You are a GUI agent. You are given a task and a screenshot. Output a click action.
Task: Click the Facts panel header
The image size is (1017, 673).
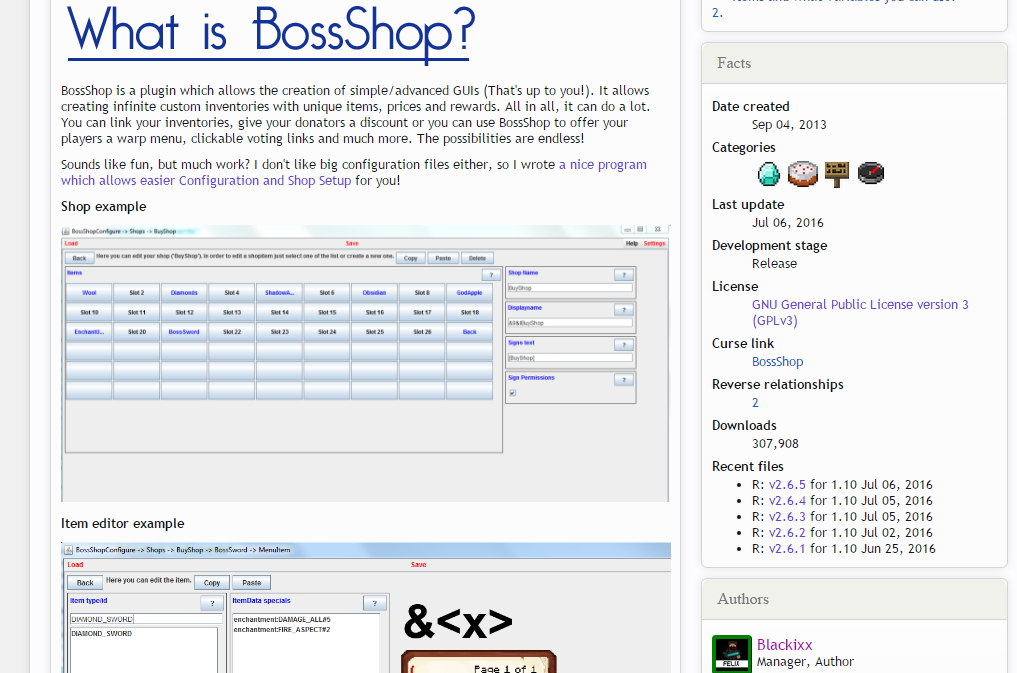(x=854, y=63)
